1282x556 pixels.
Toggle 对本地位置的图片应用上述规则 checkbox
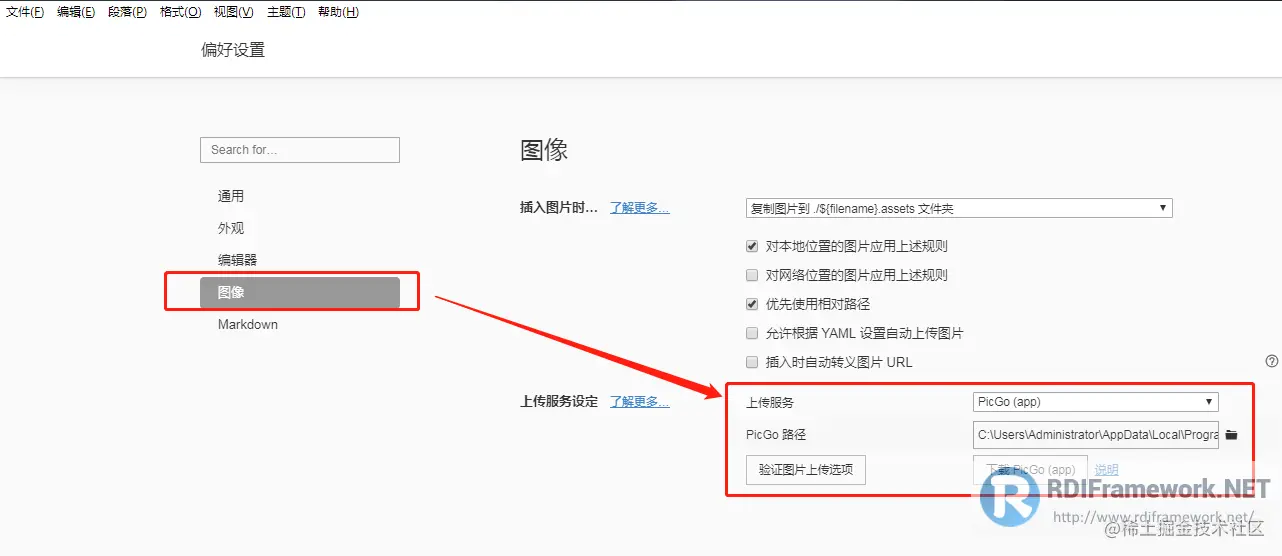point(752,246)
